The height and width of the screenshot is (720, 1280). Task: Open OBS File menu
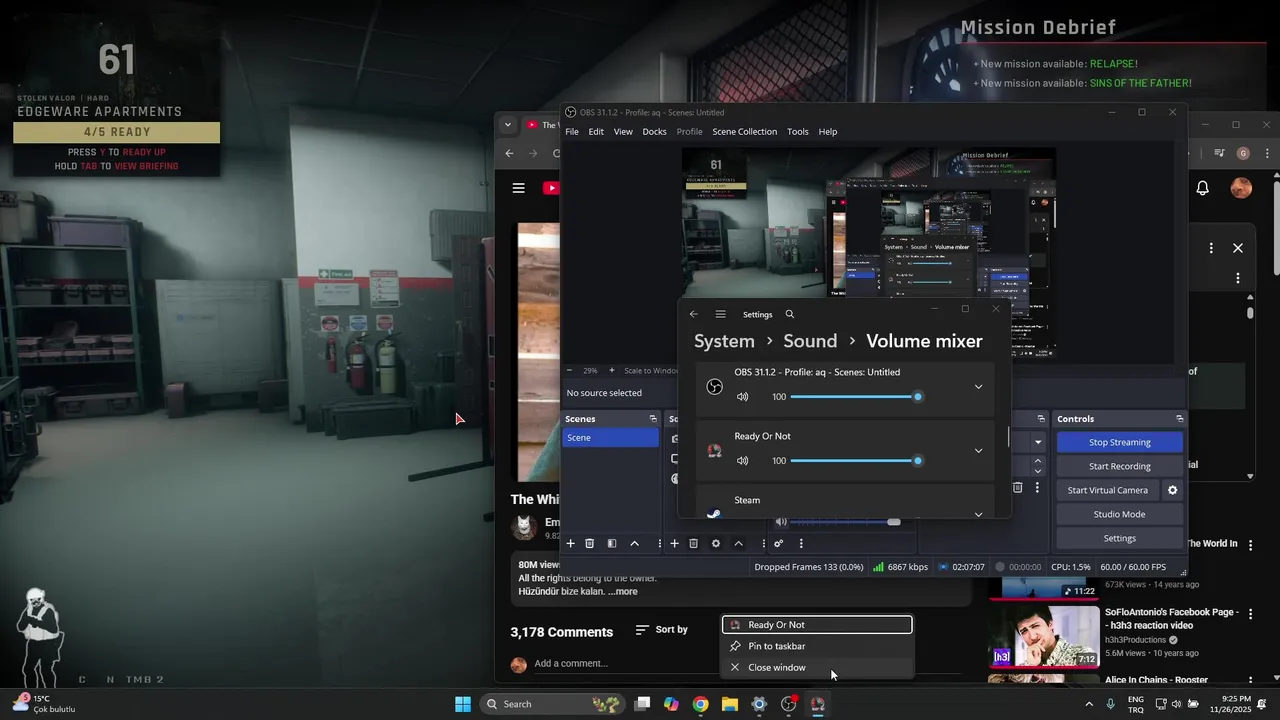pyautogui.click(x=572, y=132)
